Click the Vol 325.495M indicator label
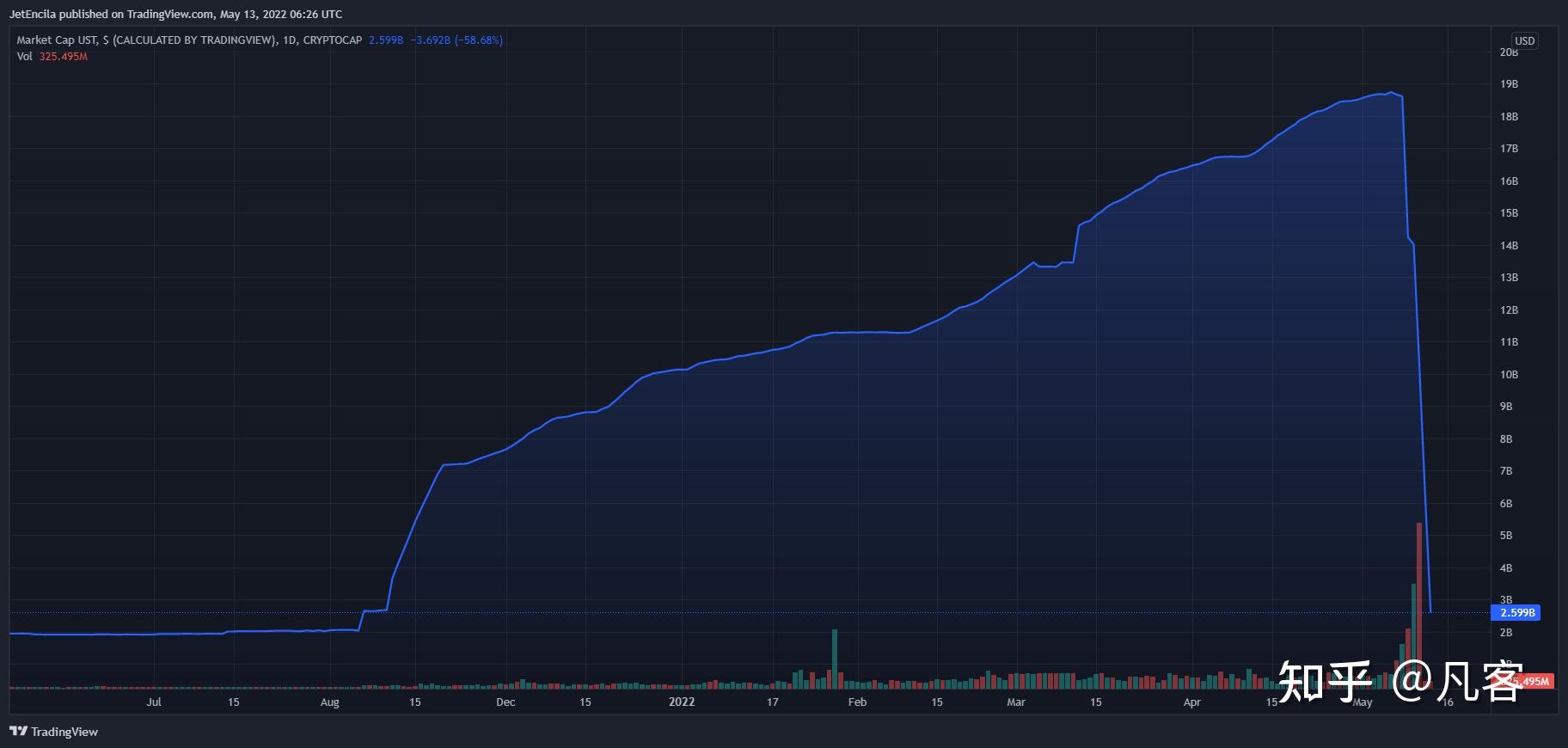Screen dimensions: 1568x748 (x=52, y=56)
